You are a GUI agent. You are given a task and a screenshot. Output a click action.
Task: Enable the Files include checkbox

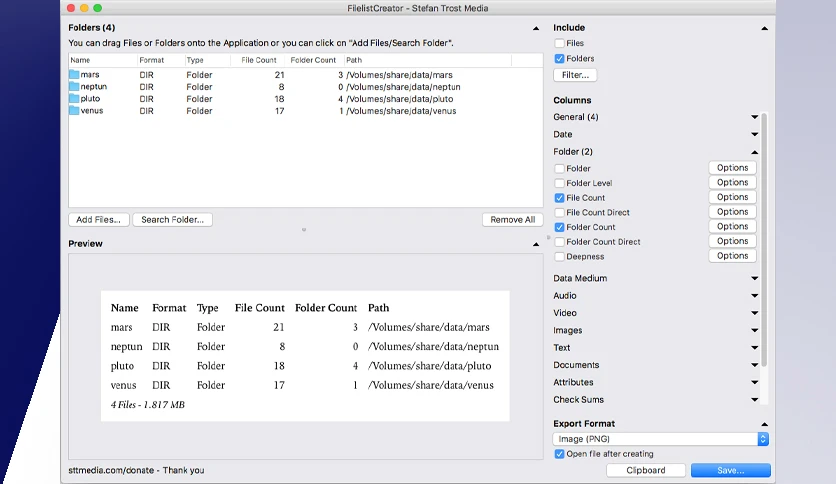pyautogui.click(x=559, y=43)
